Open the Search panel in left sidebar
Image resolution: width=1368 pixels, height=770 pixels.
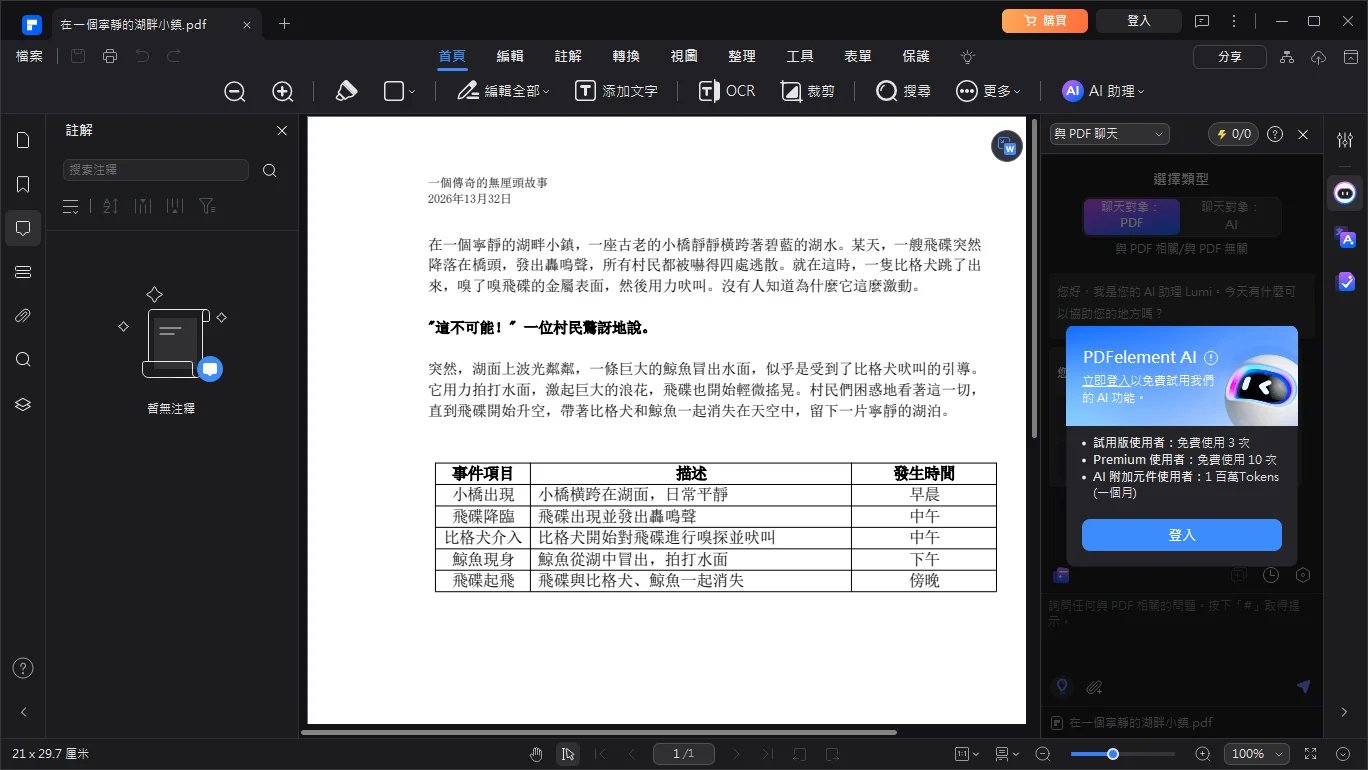(23, 359)
